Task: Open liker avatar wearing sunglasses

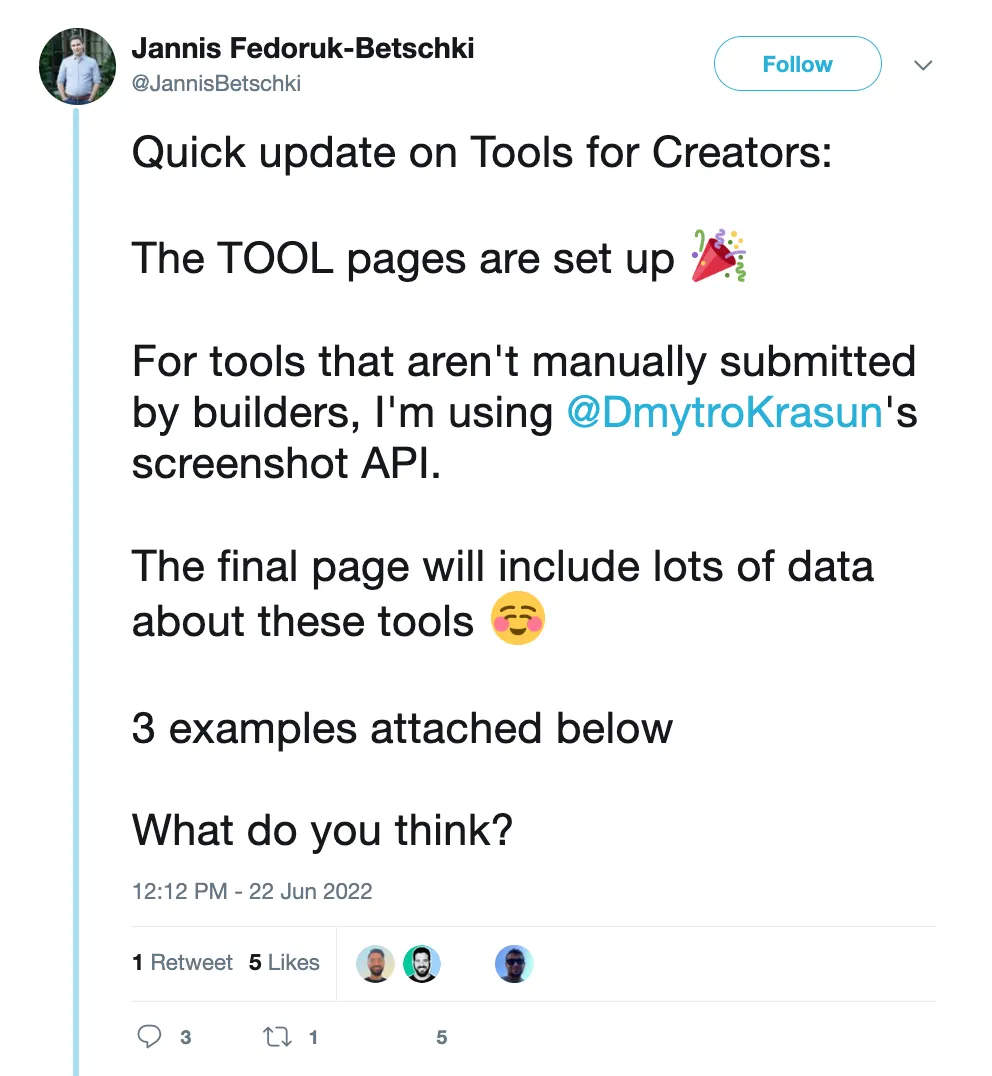Action: [x=514, y=963]
